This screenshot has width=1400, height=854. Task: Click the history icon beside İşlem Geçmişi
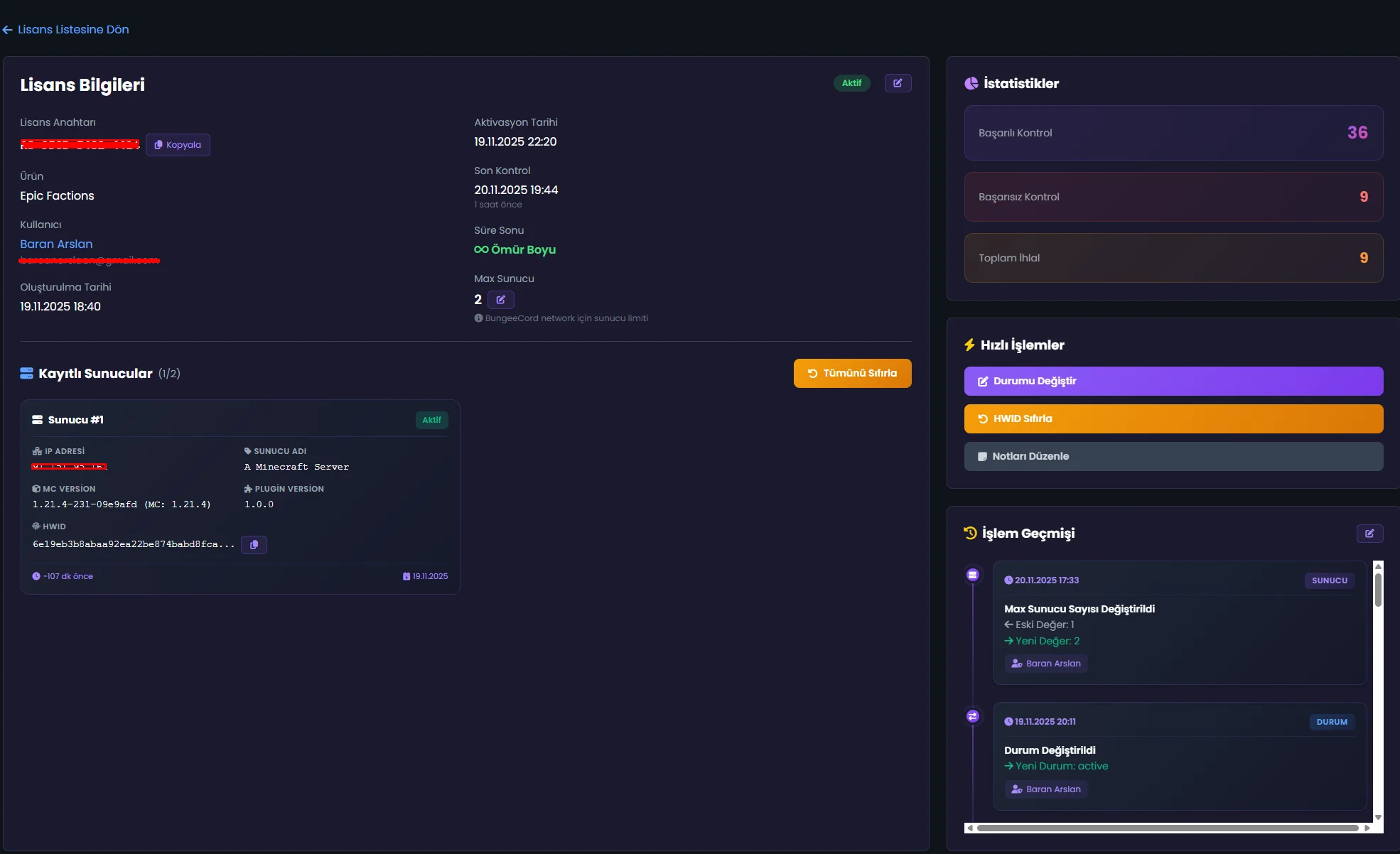point(970,533)
